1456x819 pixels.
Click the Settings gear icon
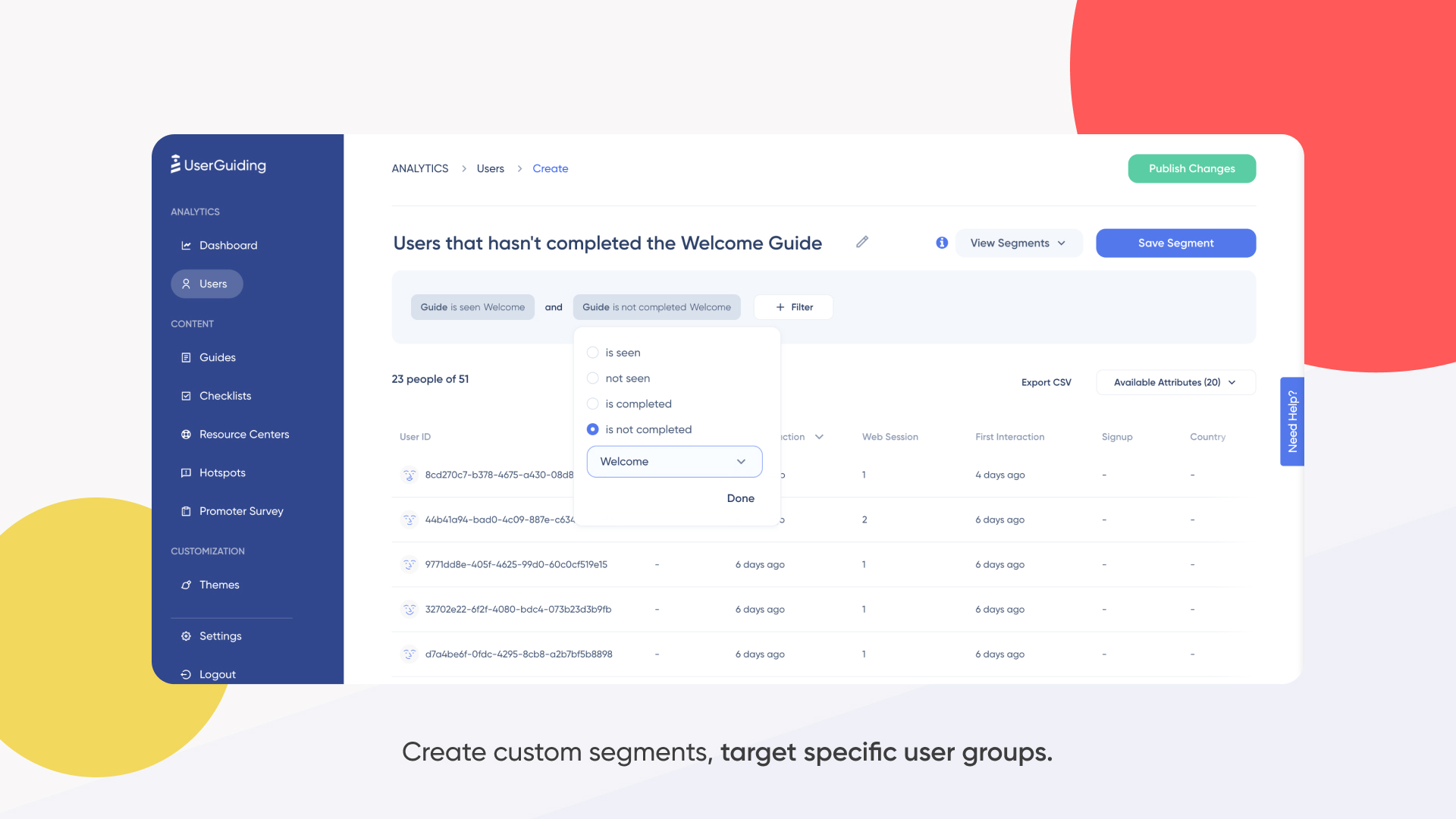(x=186, y=636)
